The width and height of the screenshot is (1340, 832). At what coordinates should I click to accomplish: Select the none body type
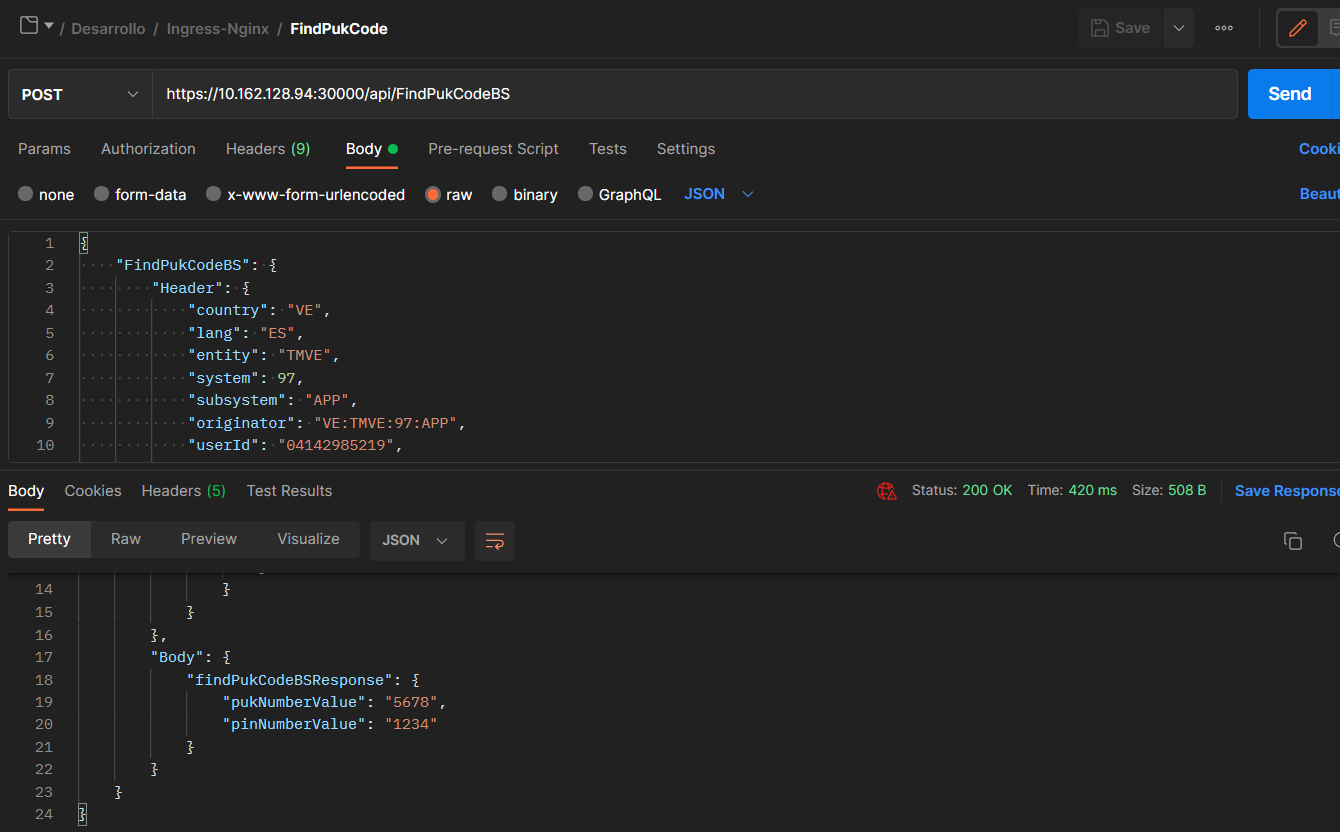(x=46, y=194)
